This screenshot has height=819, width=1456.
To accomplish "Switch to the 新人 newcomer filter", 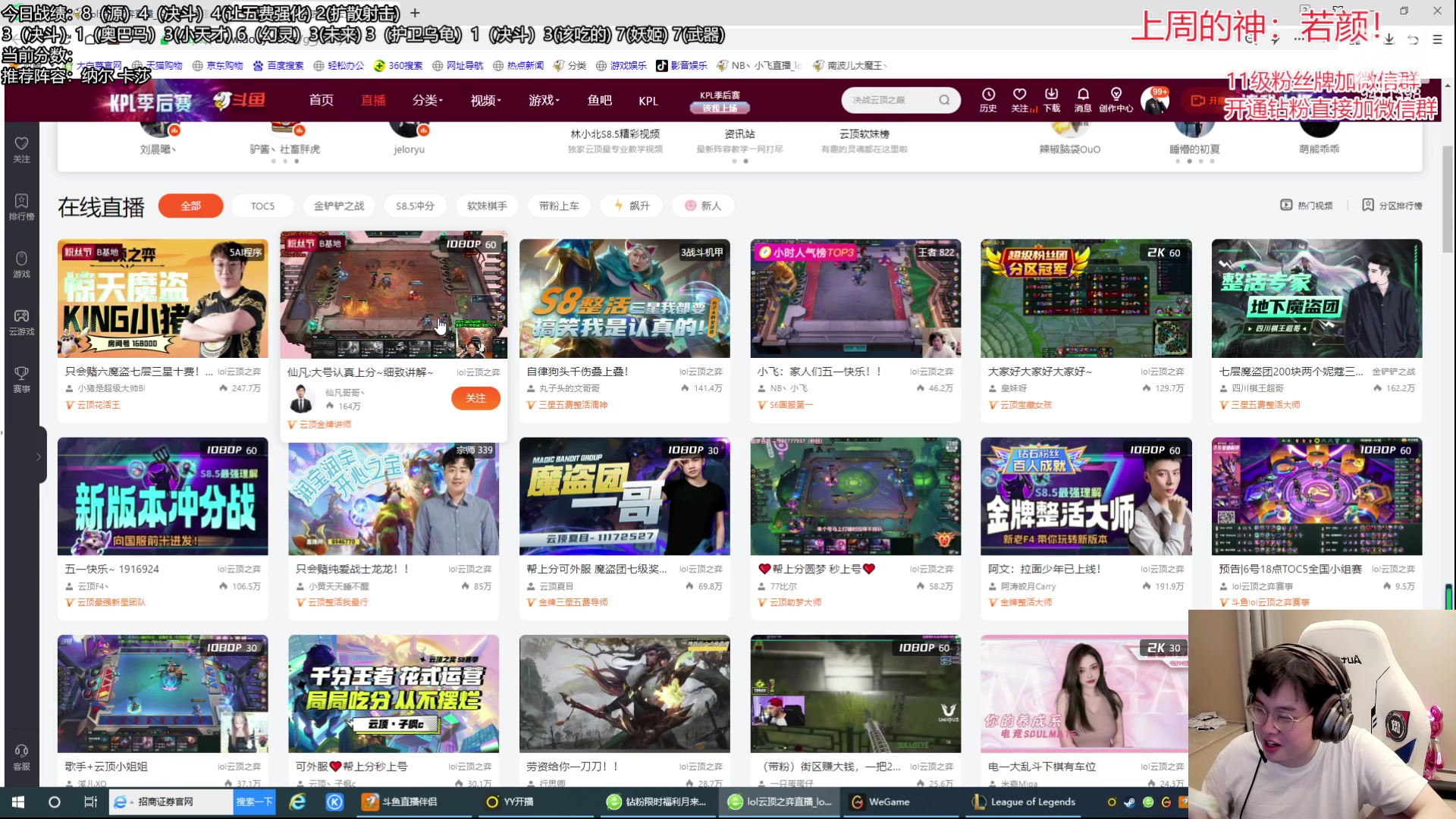I will (702, 206).
